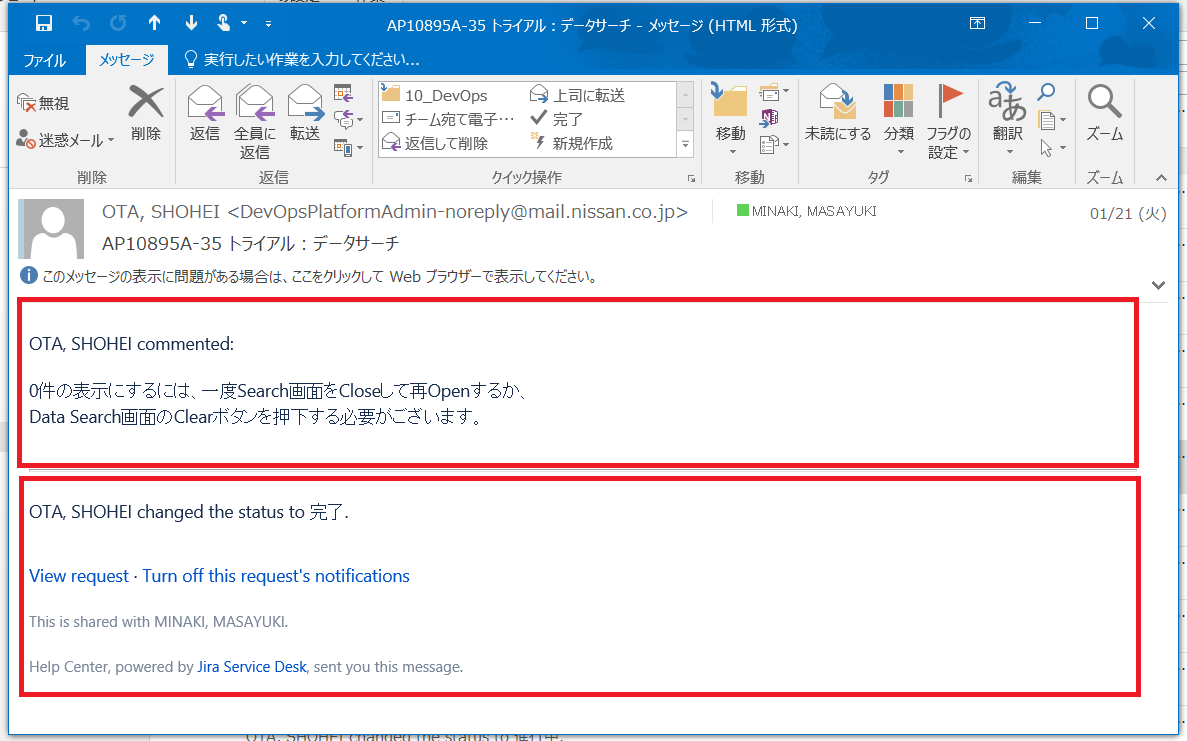Open the more respond actions dropdown
Image resolution: width=1187 pixels, height=741 pixels.
(x=347, y=147)
